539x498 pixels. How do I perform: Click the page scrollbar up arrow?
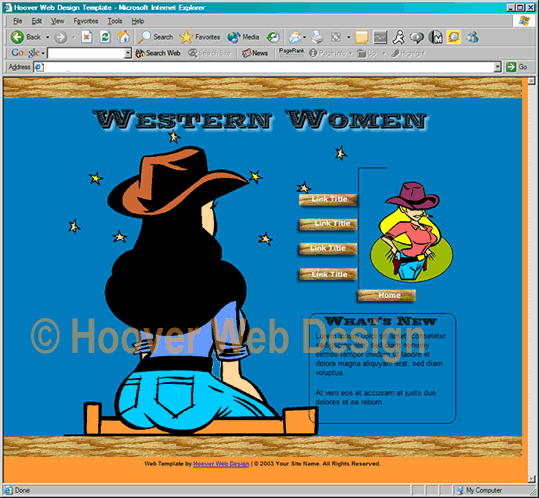pos(531,81)
